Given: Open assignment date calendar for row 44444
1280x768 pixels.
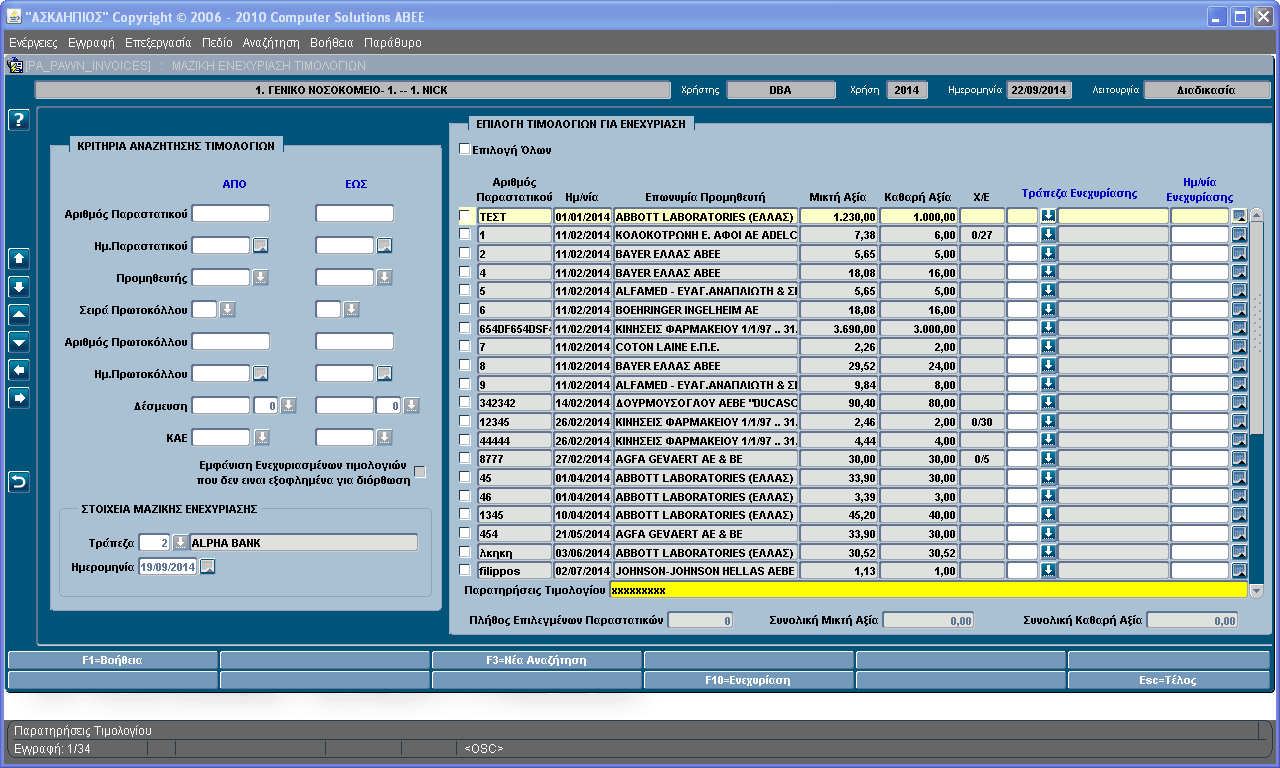Looking at the screenshot, I should pos(1240,440).
